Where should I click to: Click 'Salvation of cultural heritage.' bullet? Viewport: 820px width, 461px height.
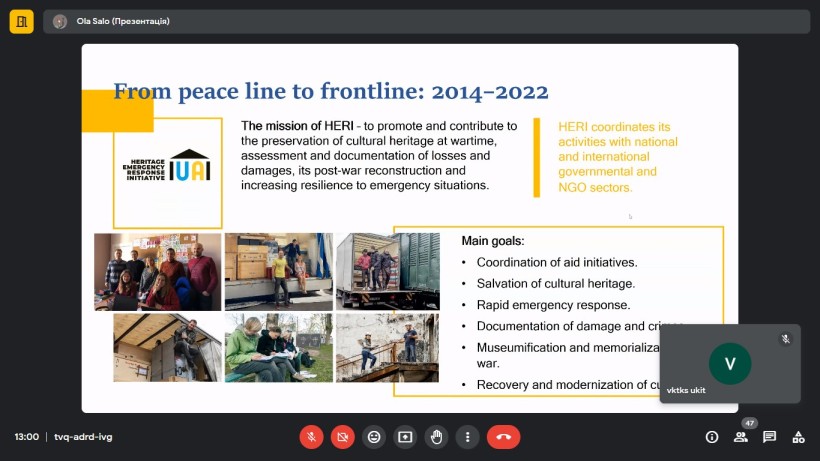[x=556, y=284]
